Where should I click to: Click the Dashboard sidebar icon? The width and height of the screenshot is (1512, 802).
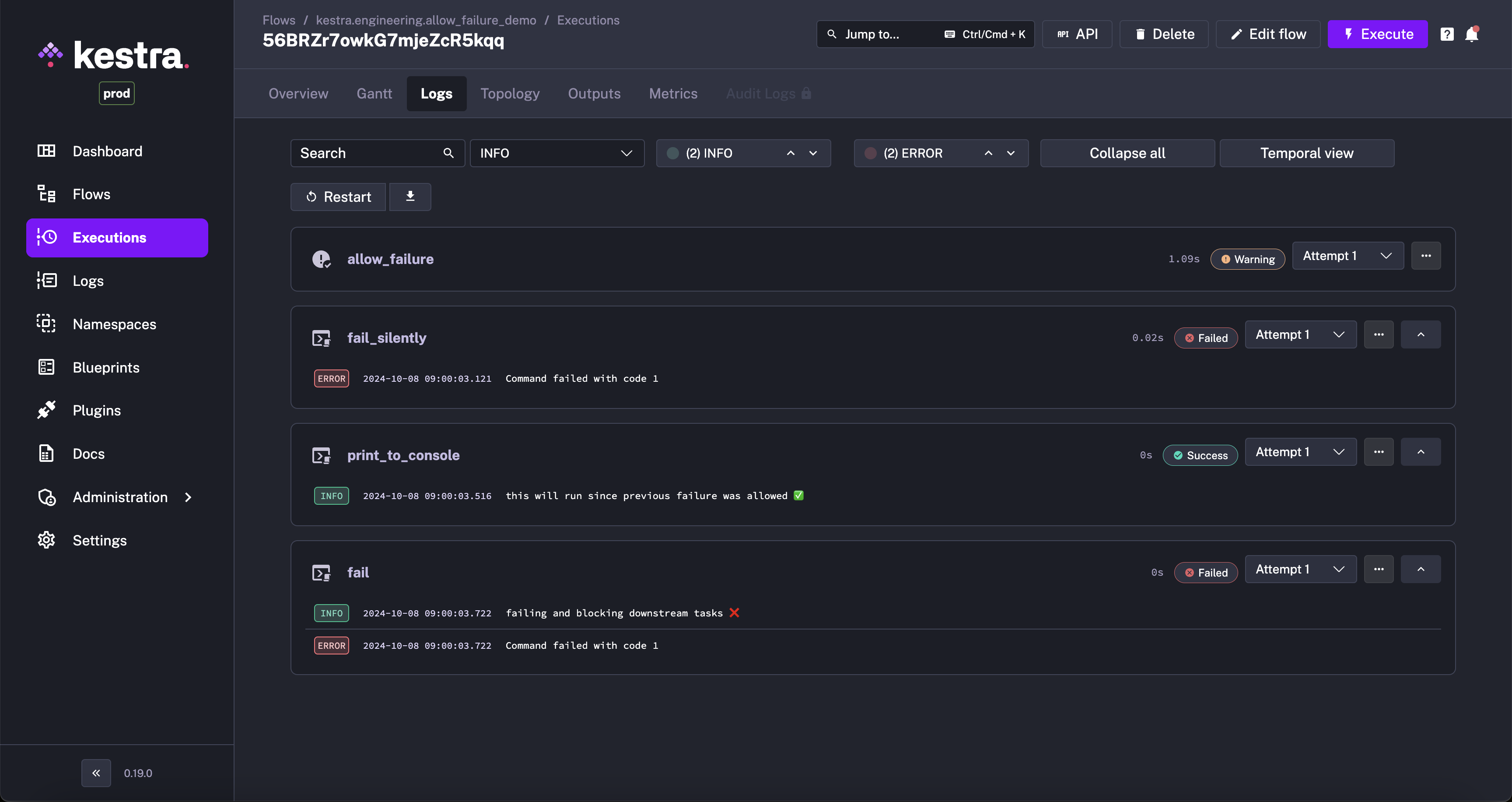click(x=46, y=151)
